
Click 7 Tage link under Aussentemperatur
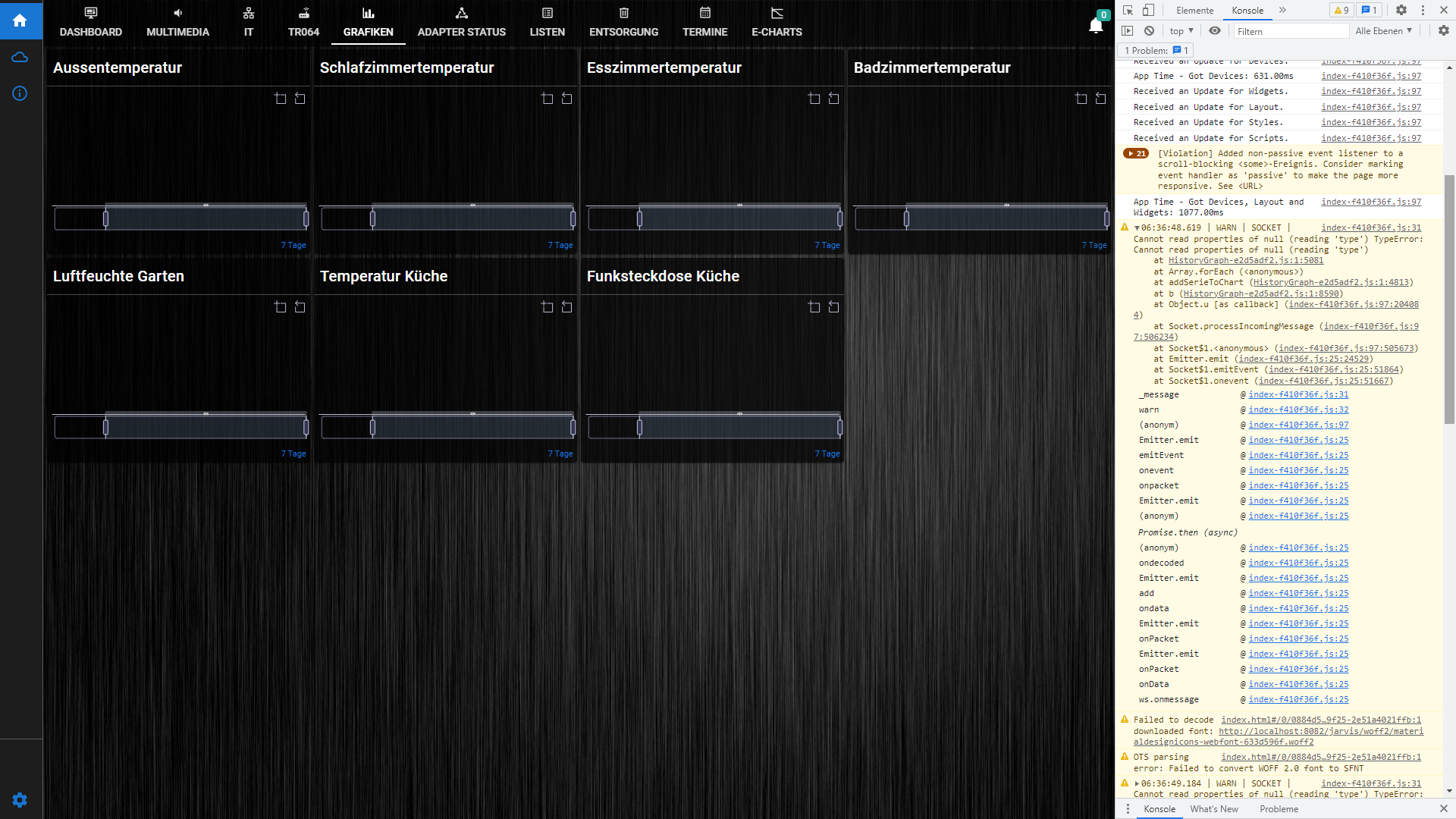click(x=293, y=246)
